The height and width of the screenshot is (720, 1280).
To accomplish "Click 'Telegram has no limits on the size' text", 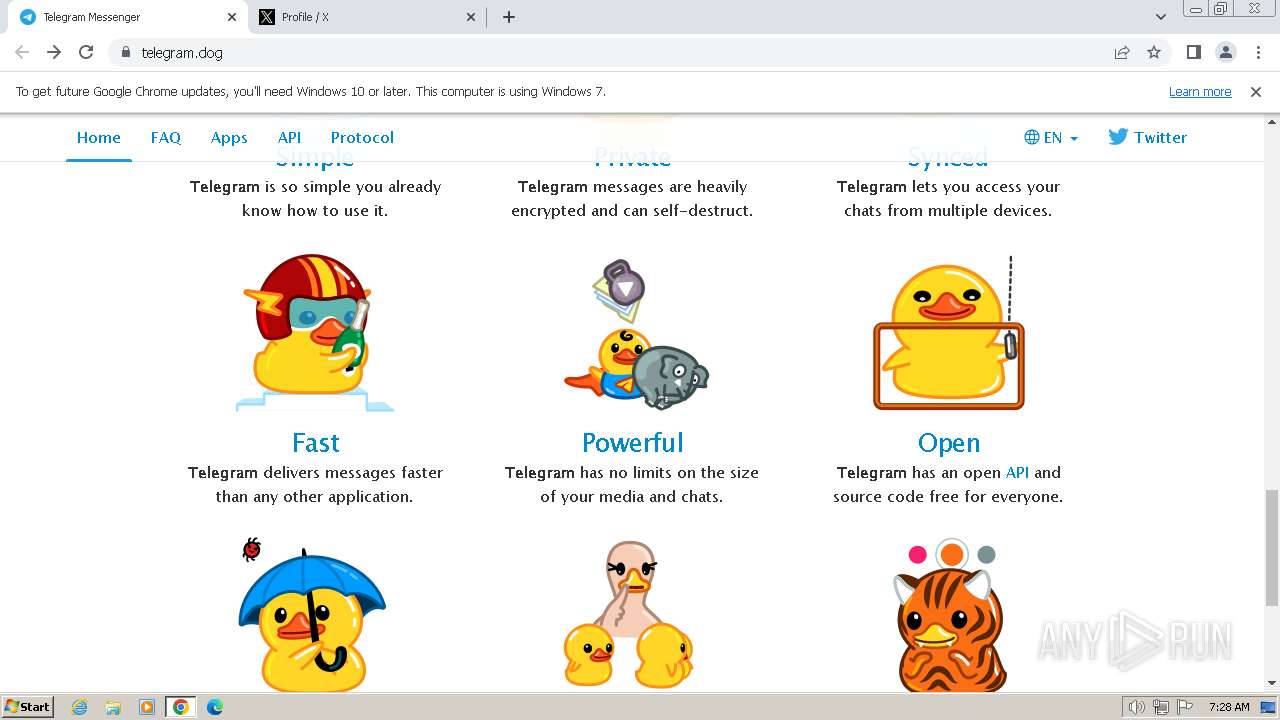I will [x=632, y=472].
